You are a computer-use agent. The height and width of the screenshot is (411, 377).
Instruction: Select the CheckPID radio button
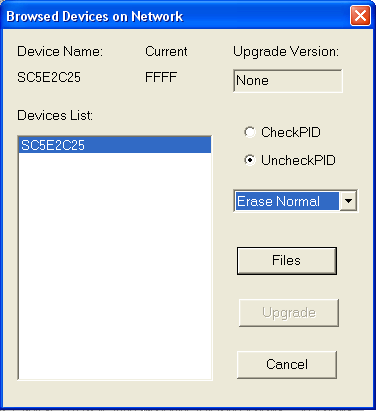tap(249, 132)
